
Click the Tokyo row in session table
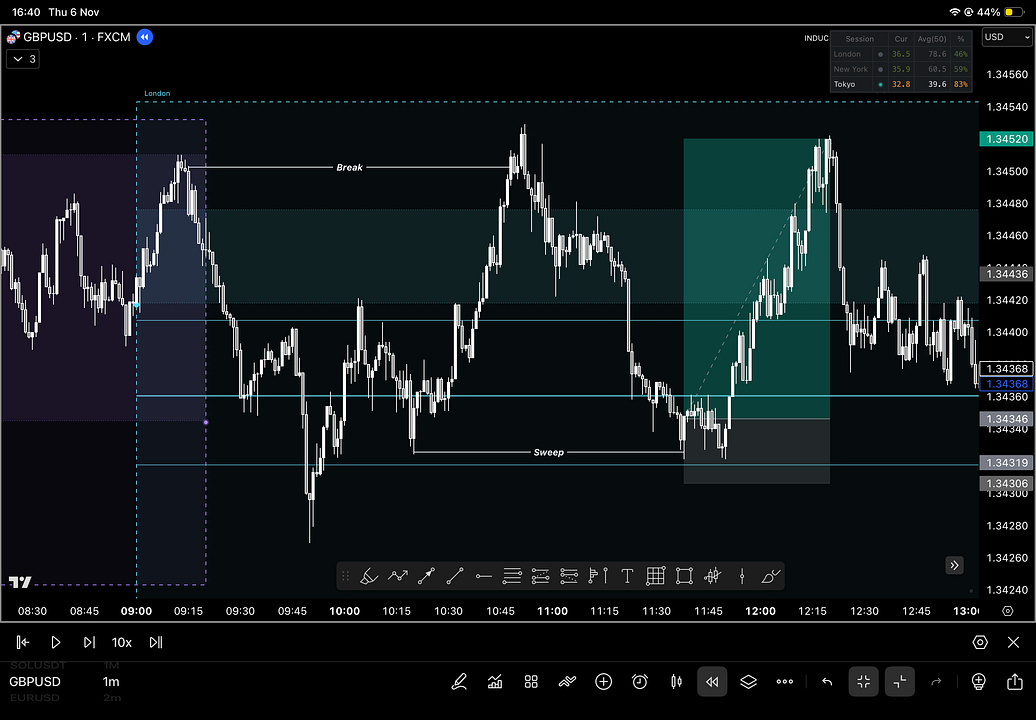(900, 85)
